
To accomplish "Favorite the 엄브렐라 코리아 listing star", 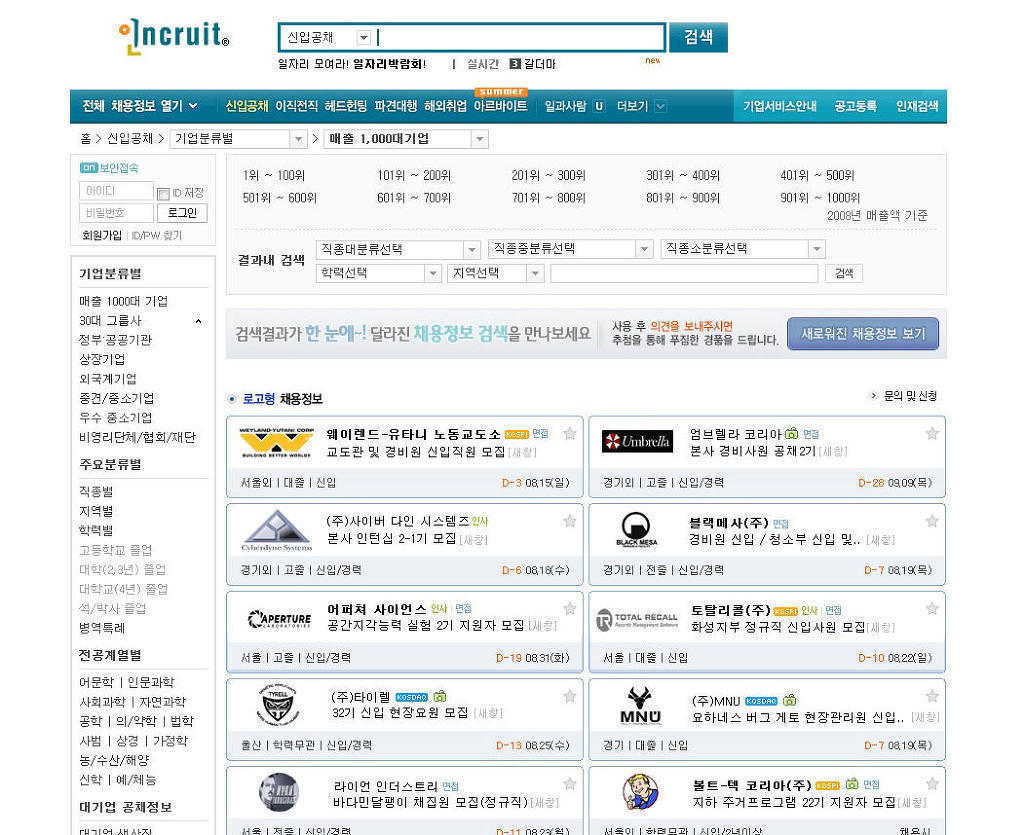I will tap(932, 433).
